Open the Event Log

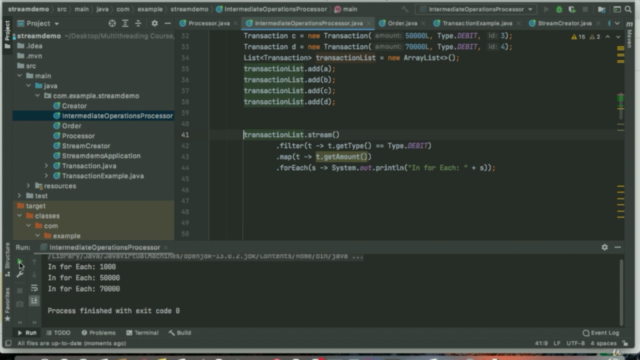click(x=601, y=333)
